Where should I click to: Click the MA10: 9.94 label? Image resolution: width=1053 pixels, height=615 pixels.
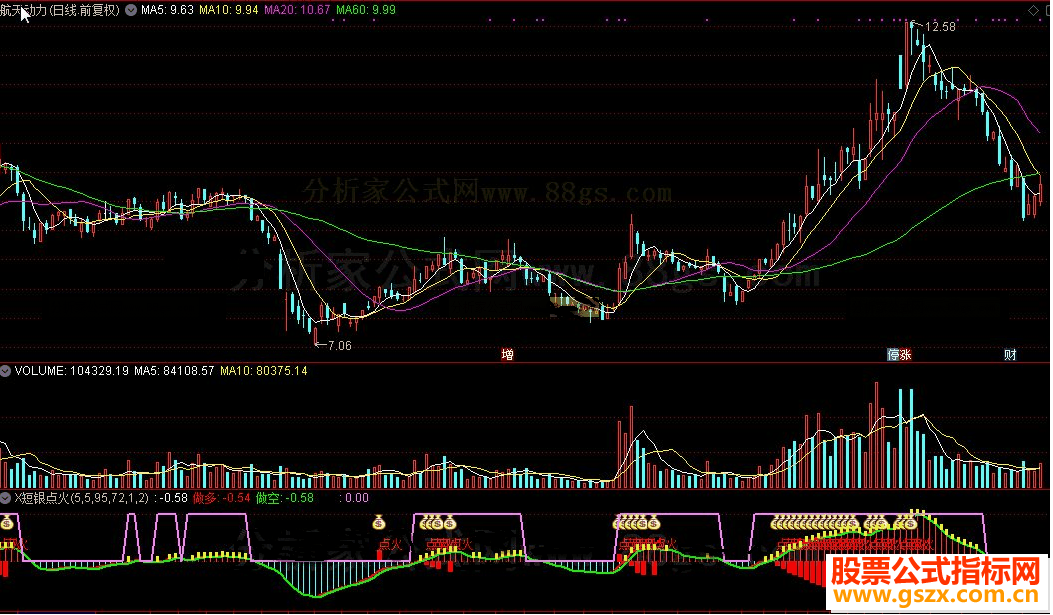tap(228, 10)
